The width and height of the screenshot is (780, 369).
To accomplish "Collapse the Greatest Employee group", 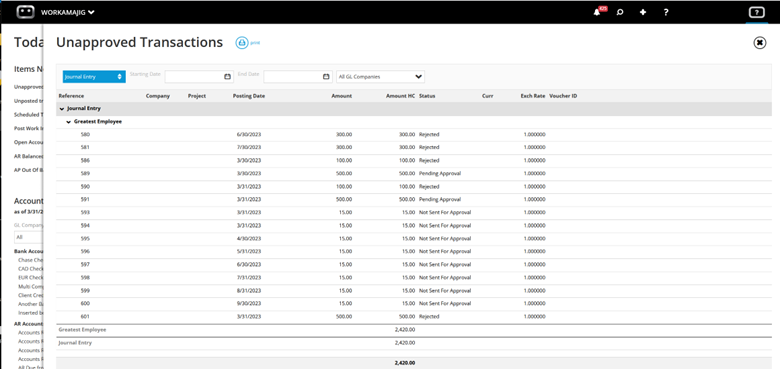I will [x=69, y=121].
